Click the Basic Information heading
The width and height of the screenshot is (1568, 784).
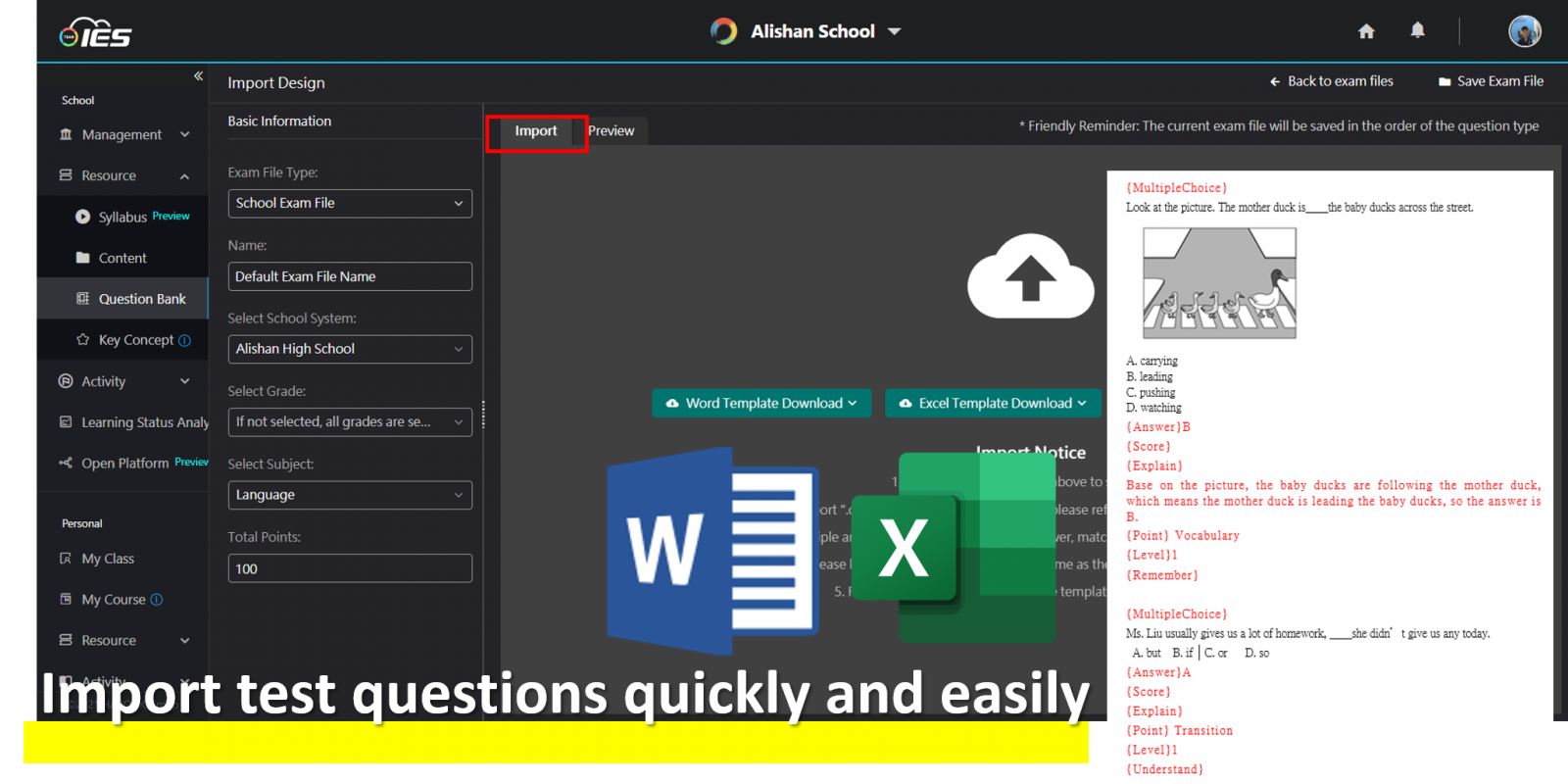point(279,122)
